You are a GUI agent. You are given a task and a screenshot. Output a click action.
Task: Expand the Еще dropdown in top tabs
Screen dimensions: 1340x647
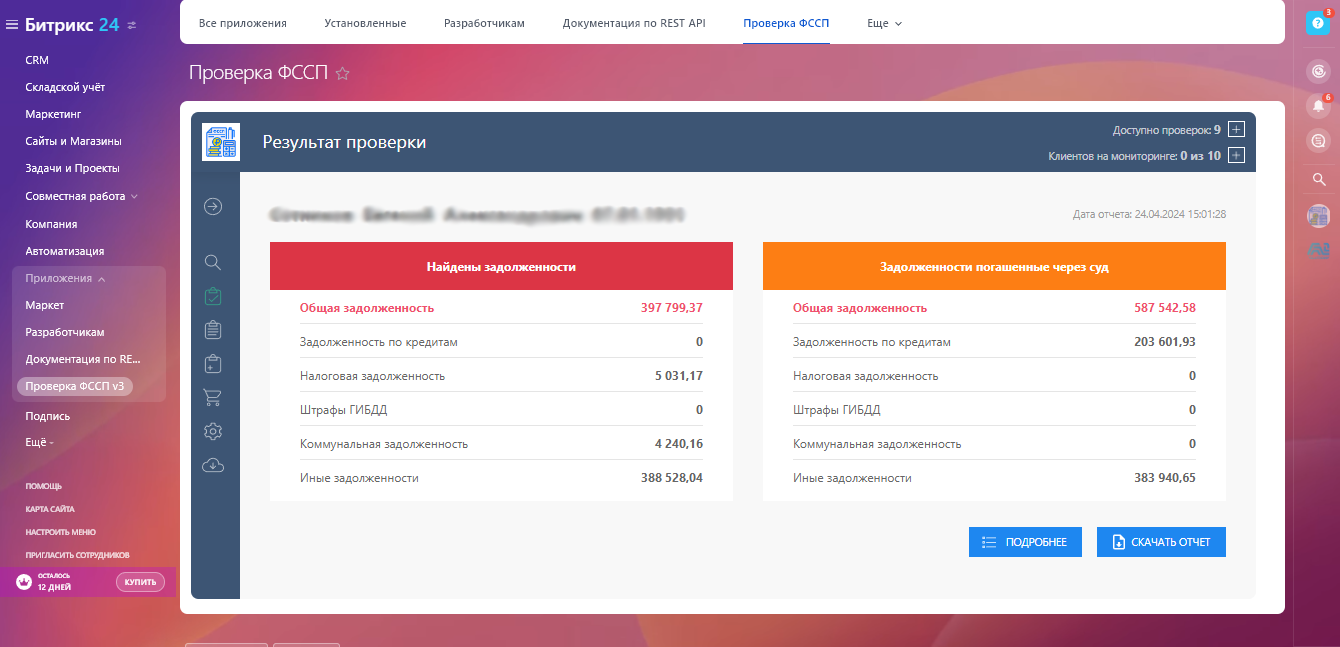coord(885,23)
